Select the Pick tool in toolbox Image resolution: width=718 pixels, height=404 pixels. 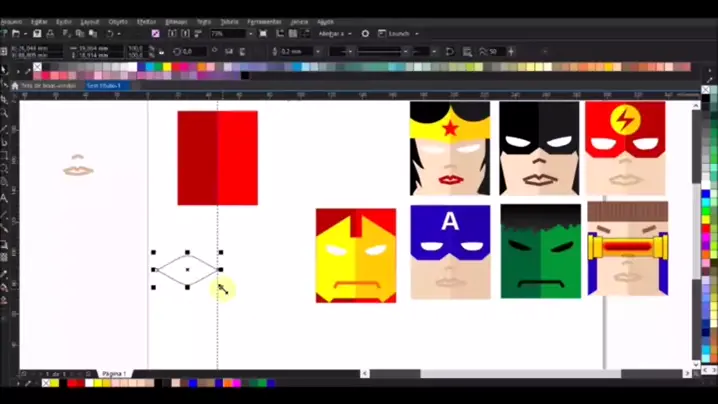coord(4,70)
